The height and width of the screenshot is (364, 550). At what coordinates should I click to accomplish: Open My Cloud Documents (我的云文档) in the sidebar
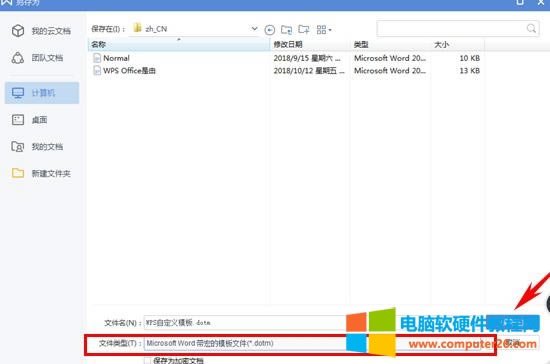pyautogui.click(x=41, y=31)
